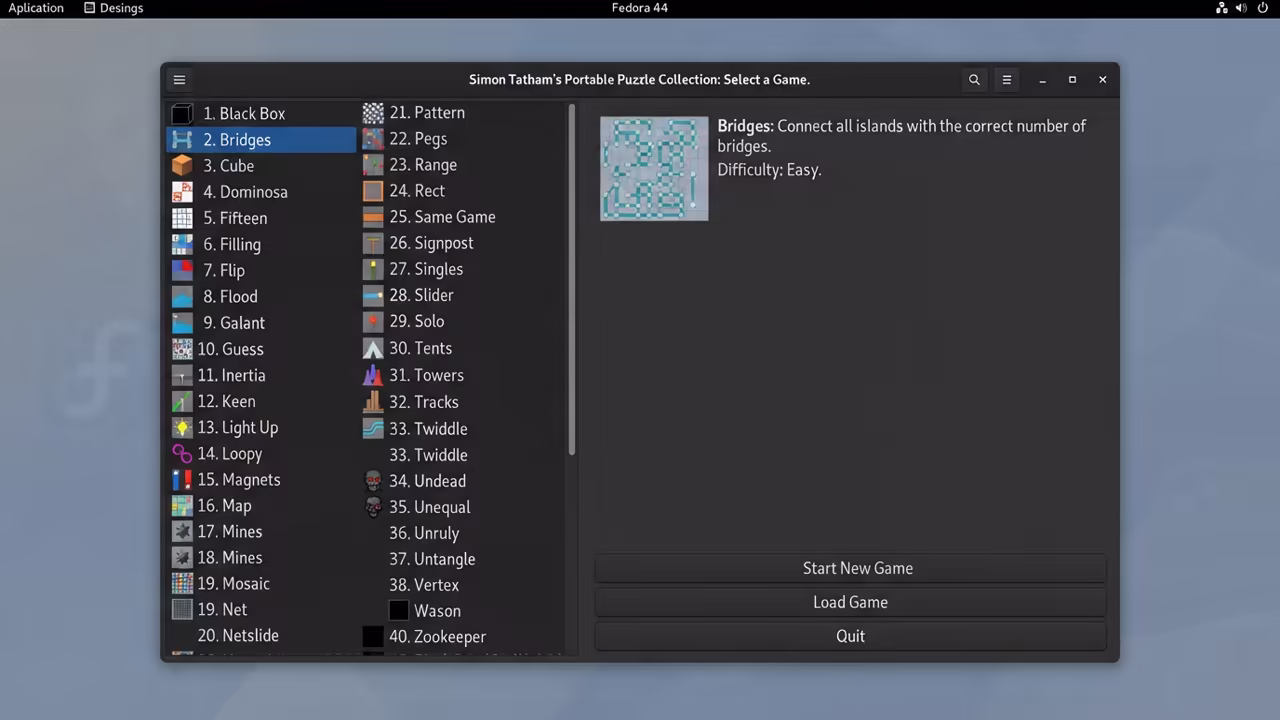Pick the Map puzzle icon
This screenshot has width=1280, height=720.
pyautogui.click(x=182, y=506)
